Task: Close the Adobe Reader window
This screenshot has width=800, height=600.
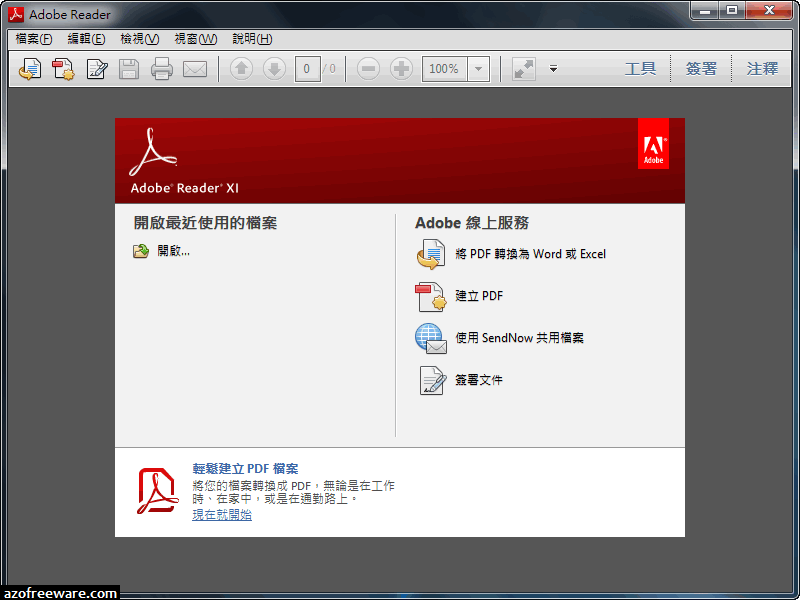Action: pyautogui.click(x=769, y=10)
